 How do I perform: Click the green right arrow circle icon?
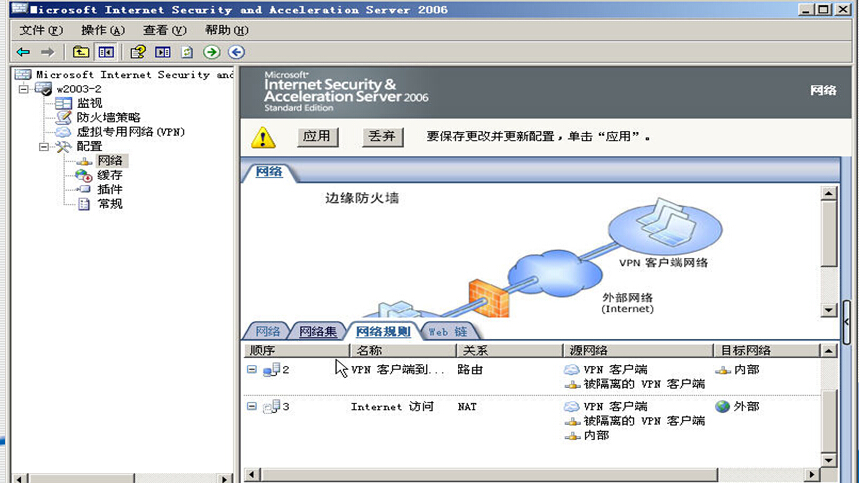point(211,52)
